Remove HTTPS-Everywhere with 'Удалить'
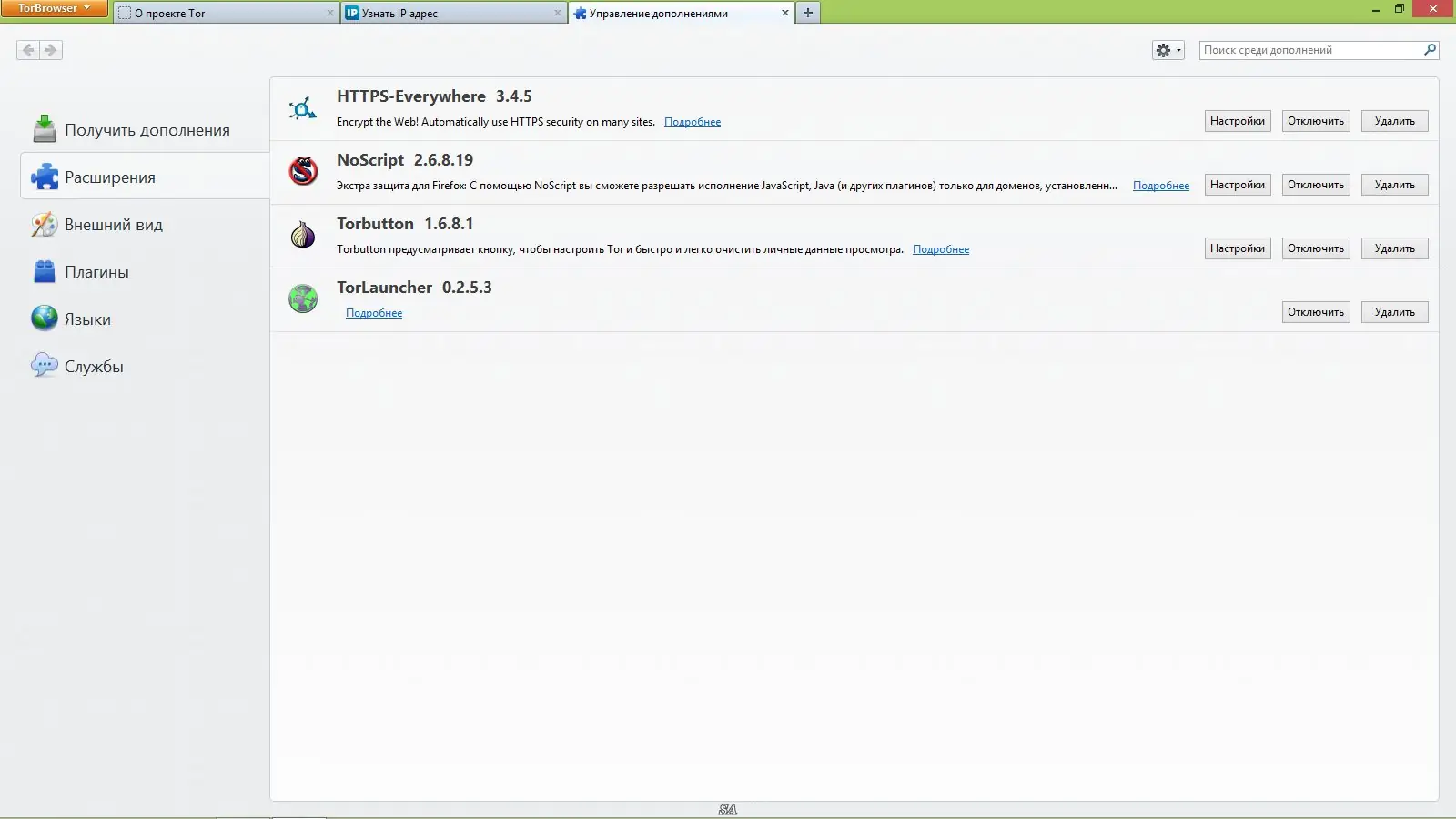 [x=1395, y=121]
